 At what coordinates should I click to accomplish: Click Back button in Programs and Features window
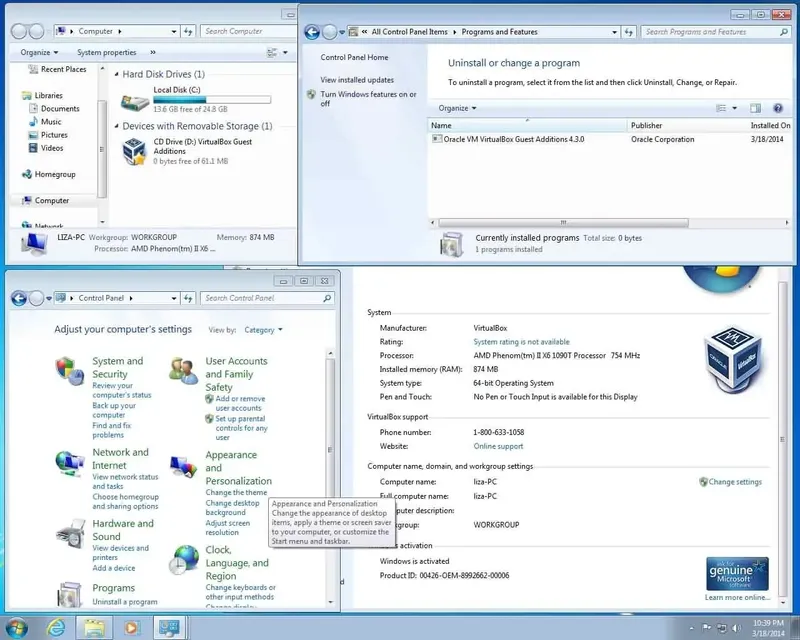[x=312, y=32]
